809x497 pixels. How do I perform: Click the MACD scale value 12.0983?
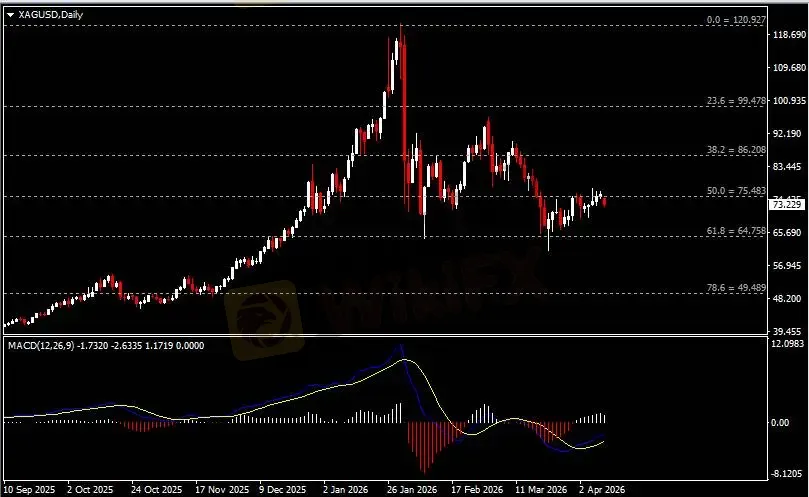(789, 344)
